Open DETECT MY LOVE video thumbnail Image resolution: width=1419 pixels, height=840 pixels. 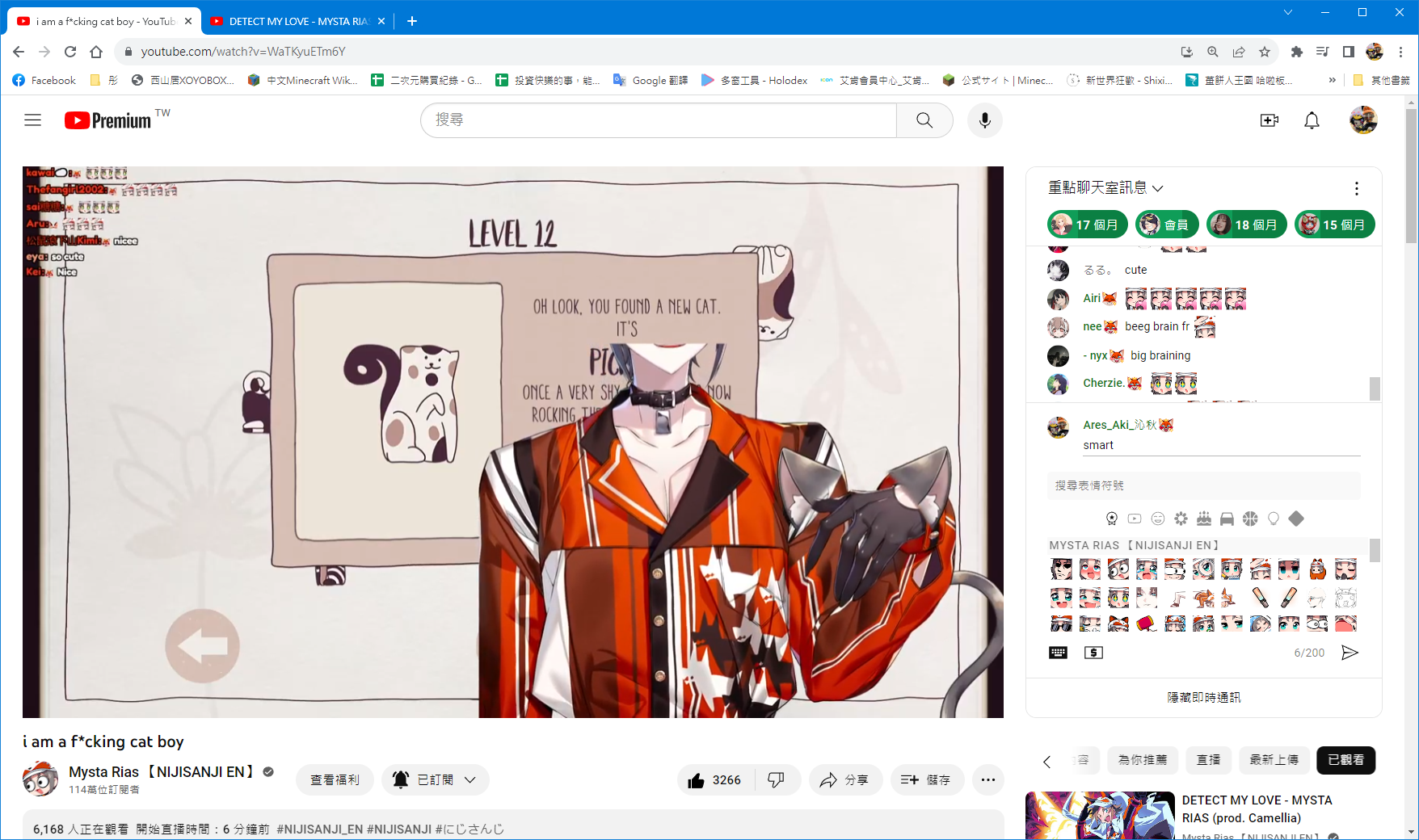point(1100,816)
